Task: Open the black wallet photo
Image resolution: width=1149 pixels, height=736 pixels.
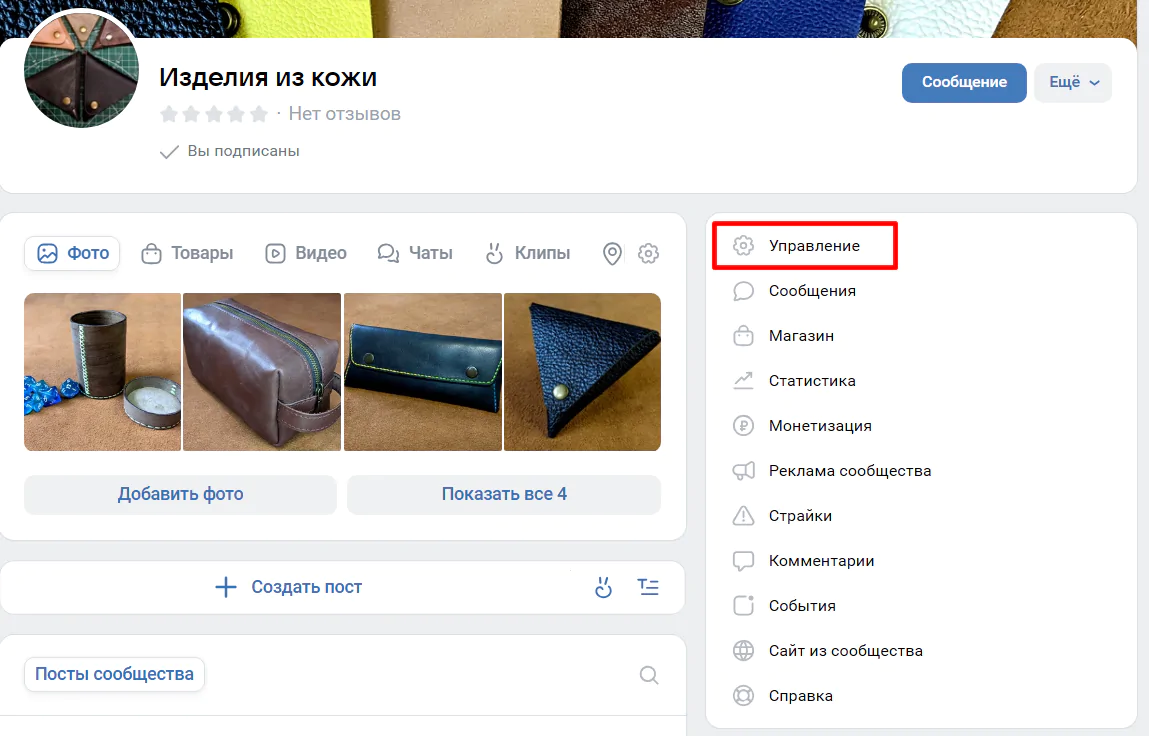Action: pos(423,372)
